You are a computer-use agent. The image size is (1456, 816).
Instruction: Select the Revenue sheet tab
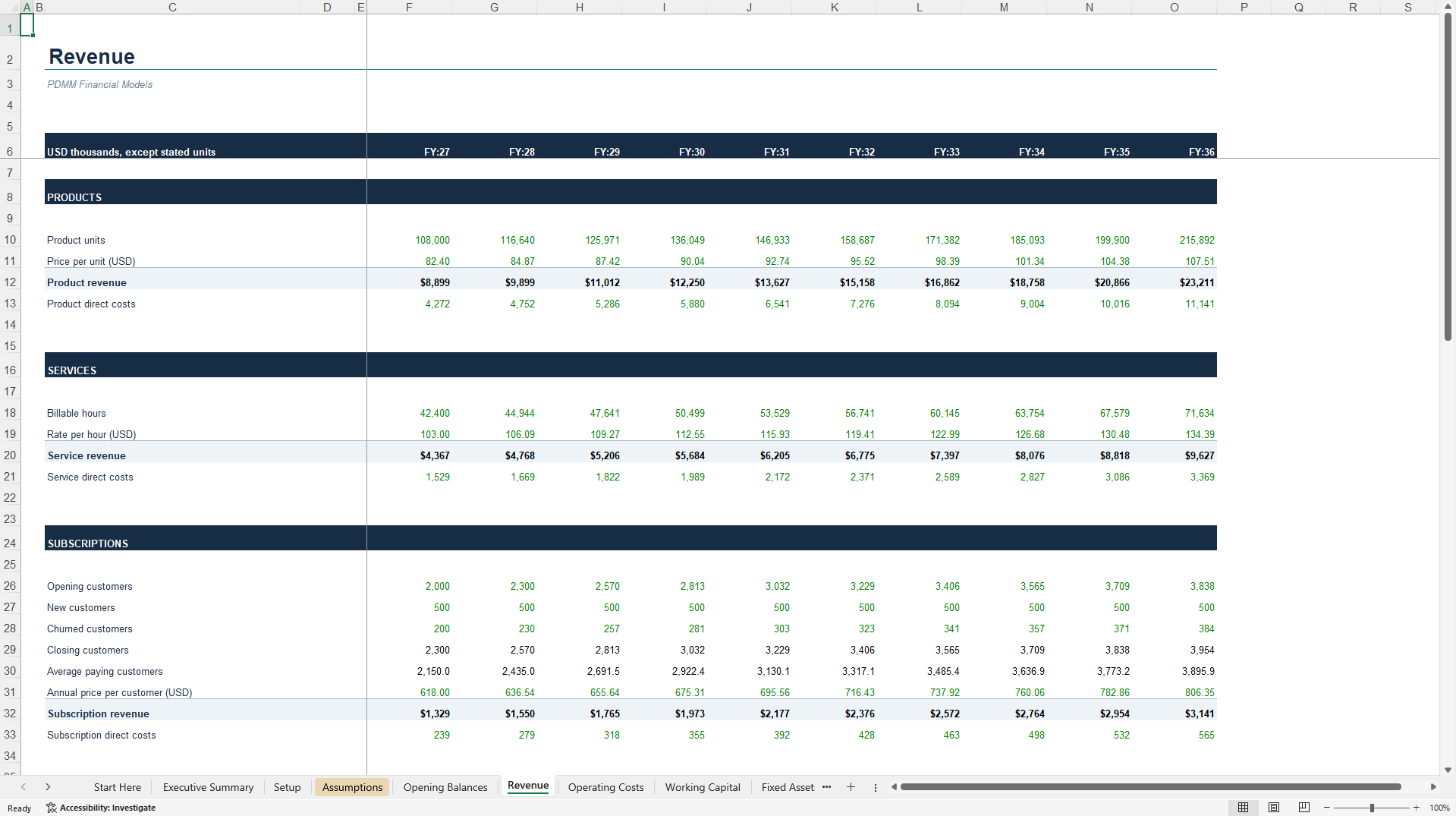[x=528, y=786]
